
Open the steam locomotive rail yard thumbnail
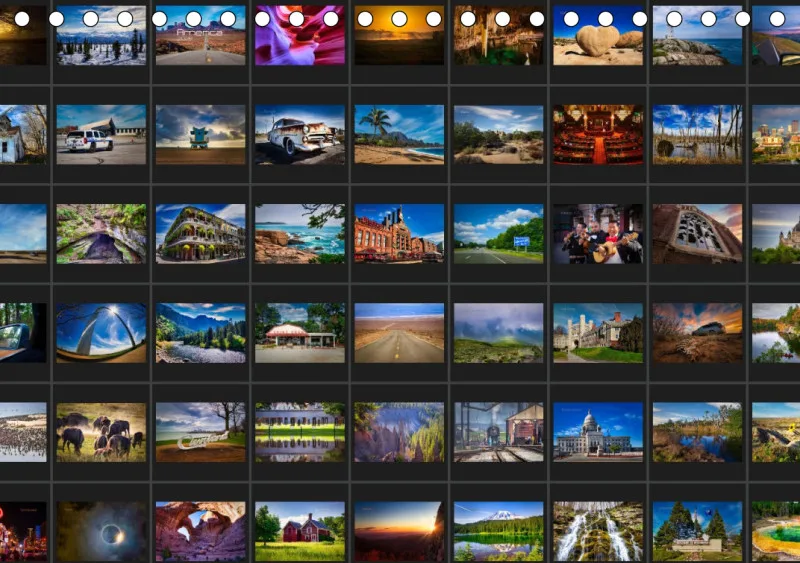point(498,432)
